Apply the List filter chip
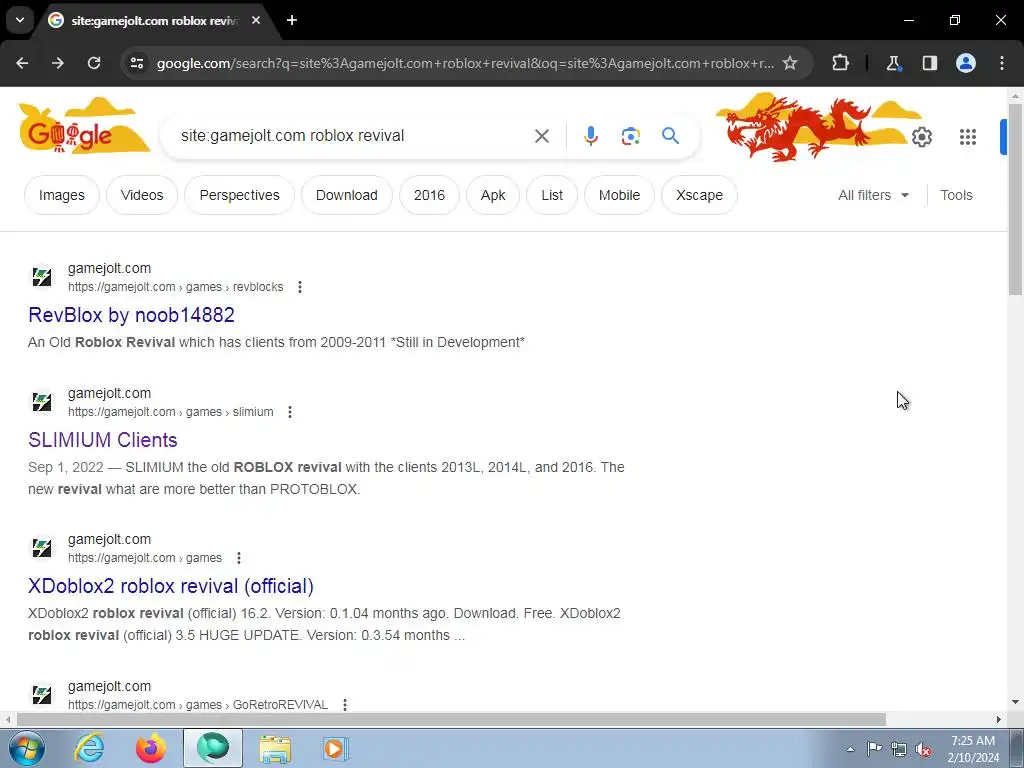 click(552, 195)
